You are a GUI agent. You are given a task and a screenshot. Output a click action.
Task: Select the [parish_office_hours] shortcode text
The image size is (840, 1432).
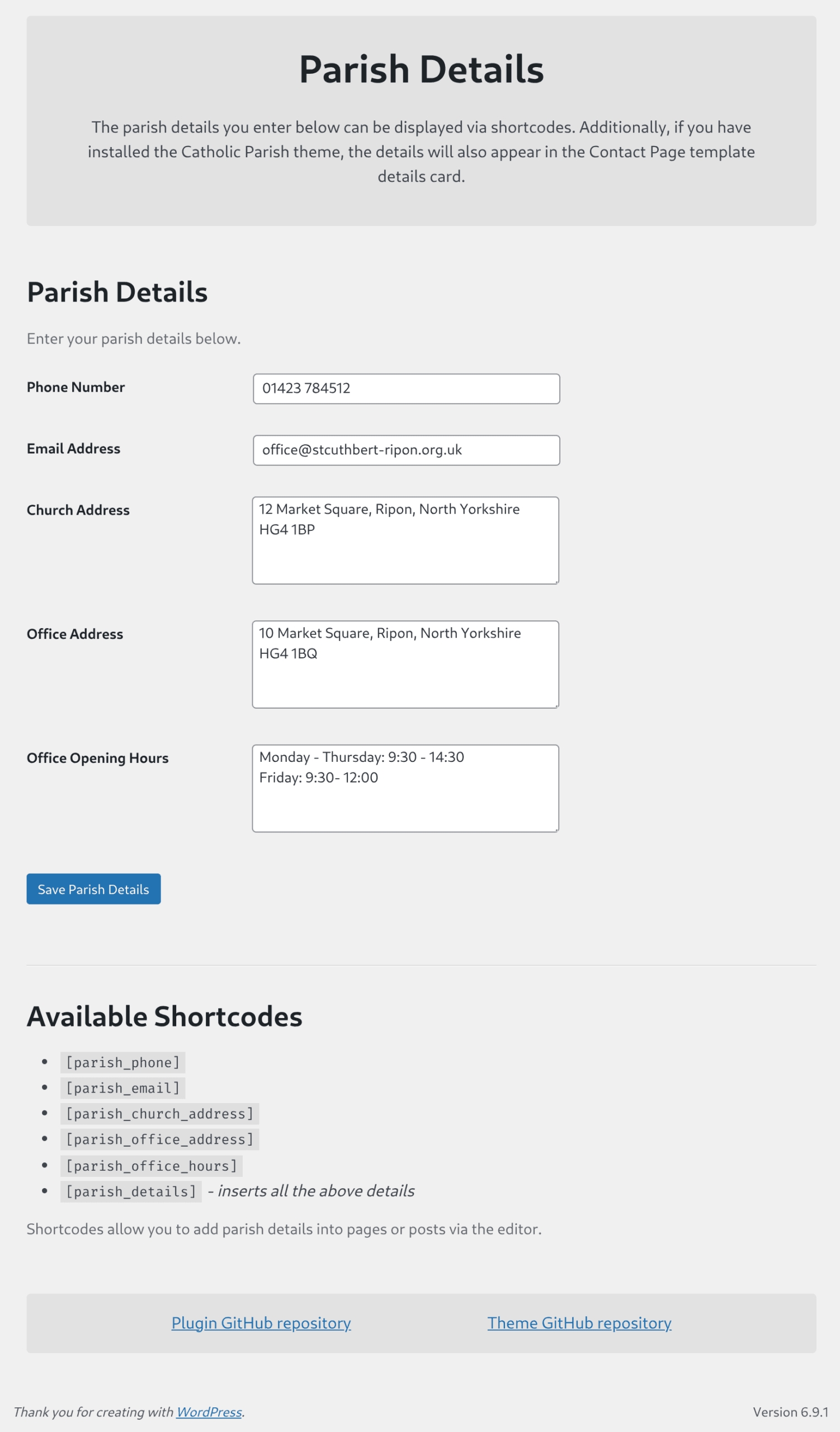[x=151, y=1166]
